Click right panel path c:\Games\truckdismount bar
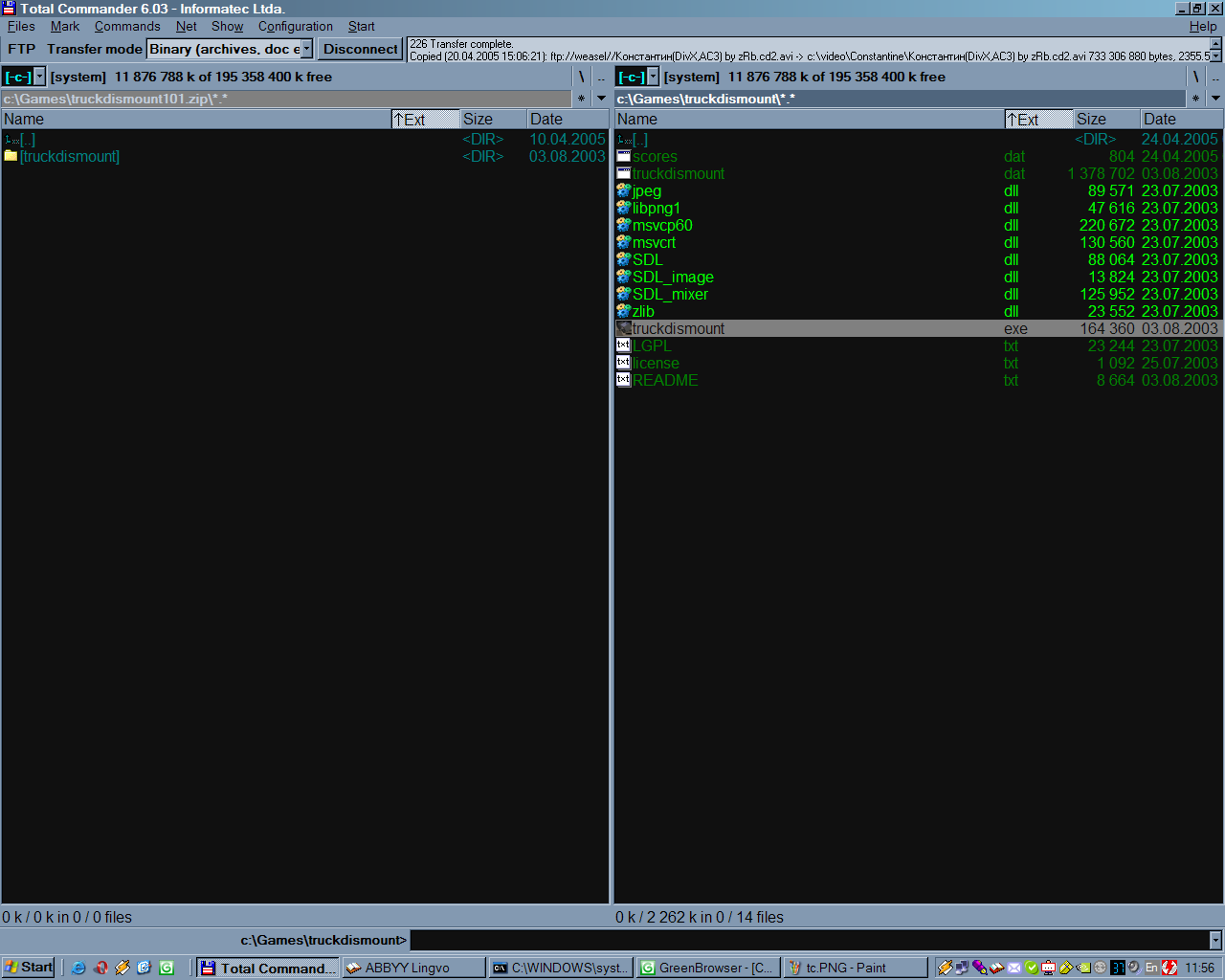This screenshot has width=1225, height=980. (x=900, y=99)
